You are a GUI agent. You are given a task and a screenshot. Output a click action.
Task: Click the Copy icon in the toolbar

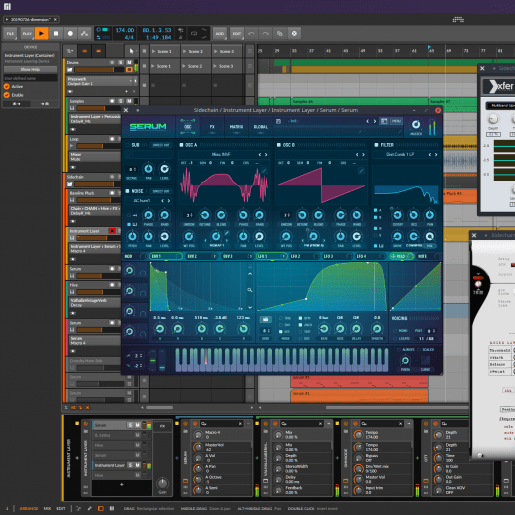280,33
